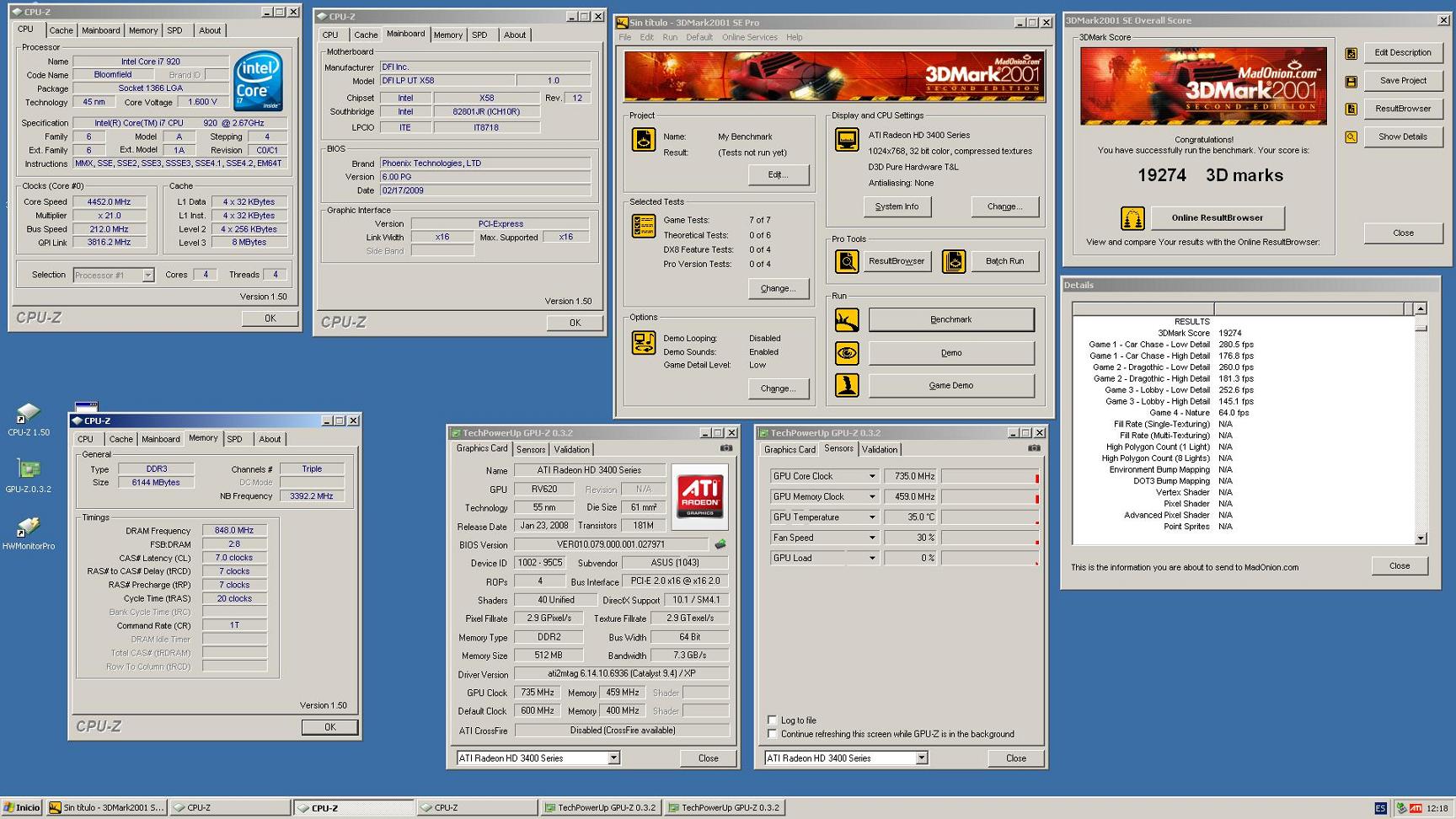Click the ATI Radeon logo in GPU-Z
The image size is (1456, 819).
[700, 495]
